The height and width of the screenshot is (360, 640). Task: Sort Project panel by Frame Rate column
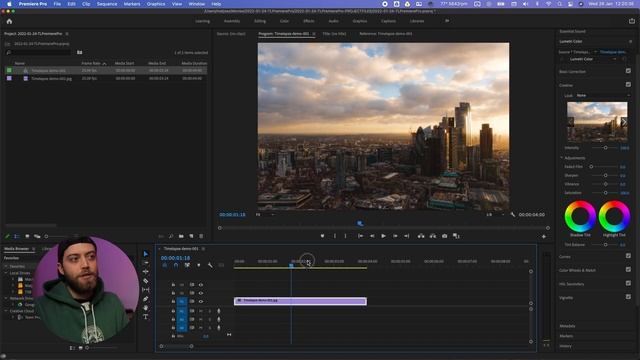pyautogui.click(x=91, y=63)
